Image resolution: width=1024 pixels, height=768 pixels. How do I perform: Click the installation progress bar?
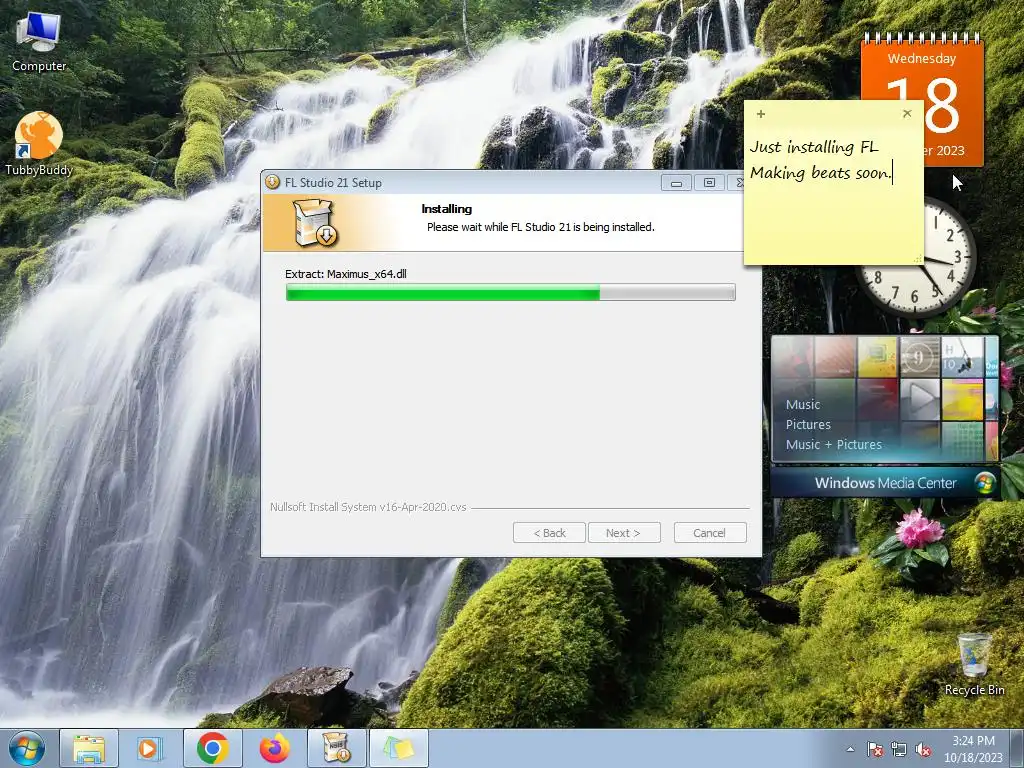511,293
